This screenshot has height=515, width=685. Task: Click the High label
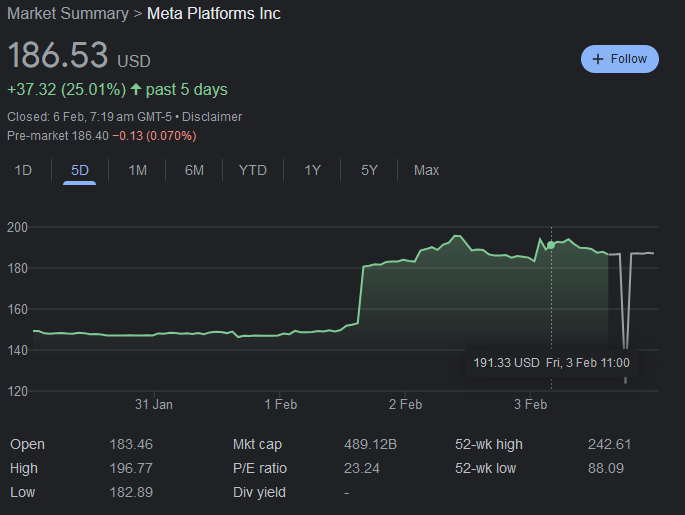[x=24, y=468]
